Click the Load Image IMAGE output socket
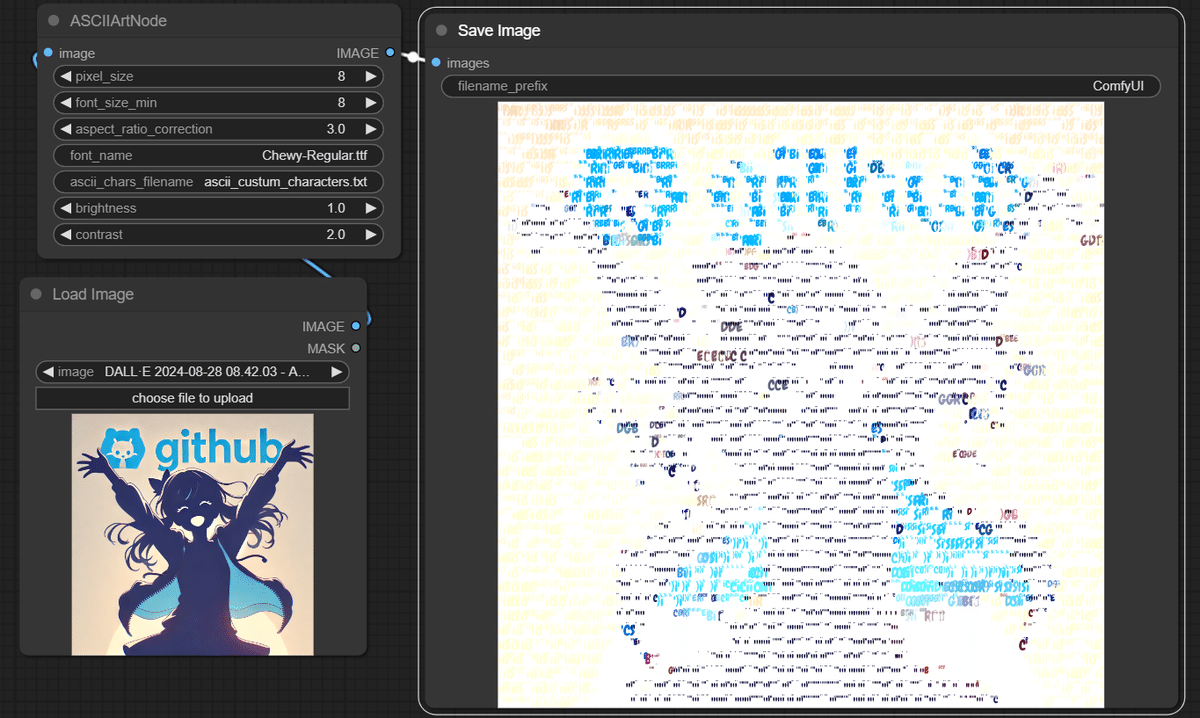The height and width of the screenshot is (718, 1200). click(x=355, y=327)
